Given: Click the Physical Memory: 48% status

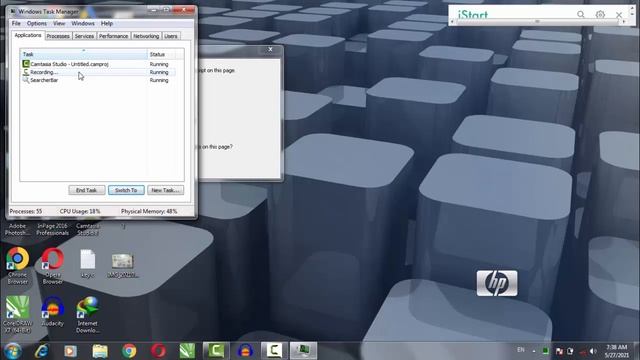Looking at the screenshot, I should [x=149, y=211].
